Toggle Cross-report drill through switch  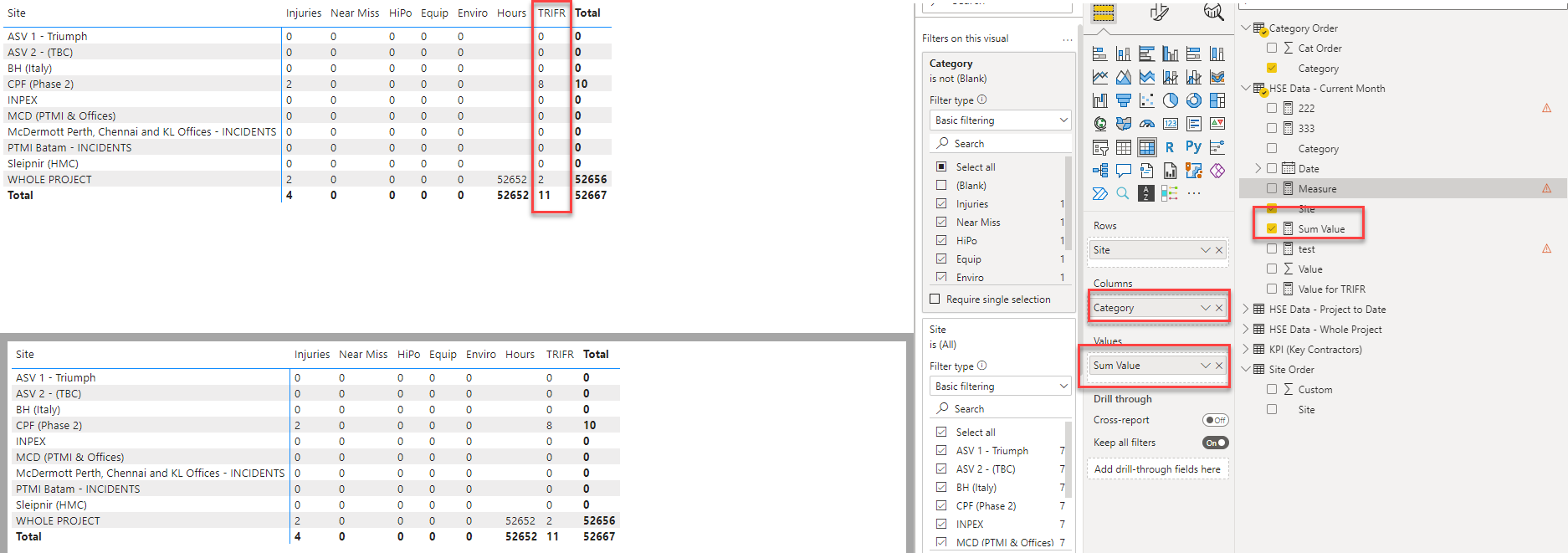[1215, 420]
